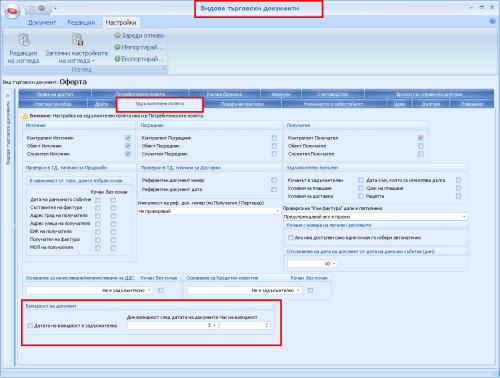
Task: Open days of validity dropdown showing 3
Action: tap(215, 325)
